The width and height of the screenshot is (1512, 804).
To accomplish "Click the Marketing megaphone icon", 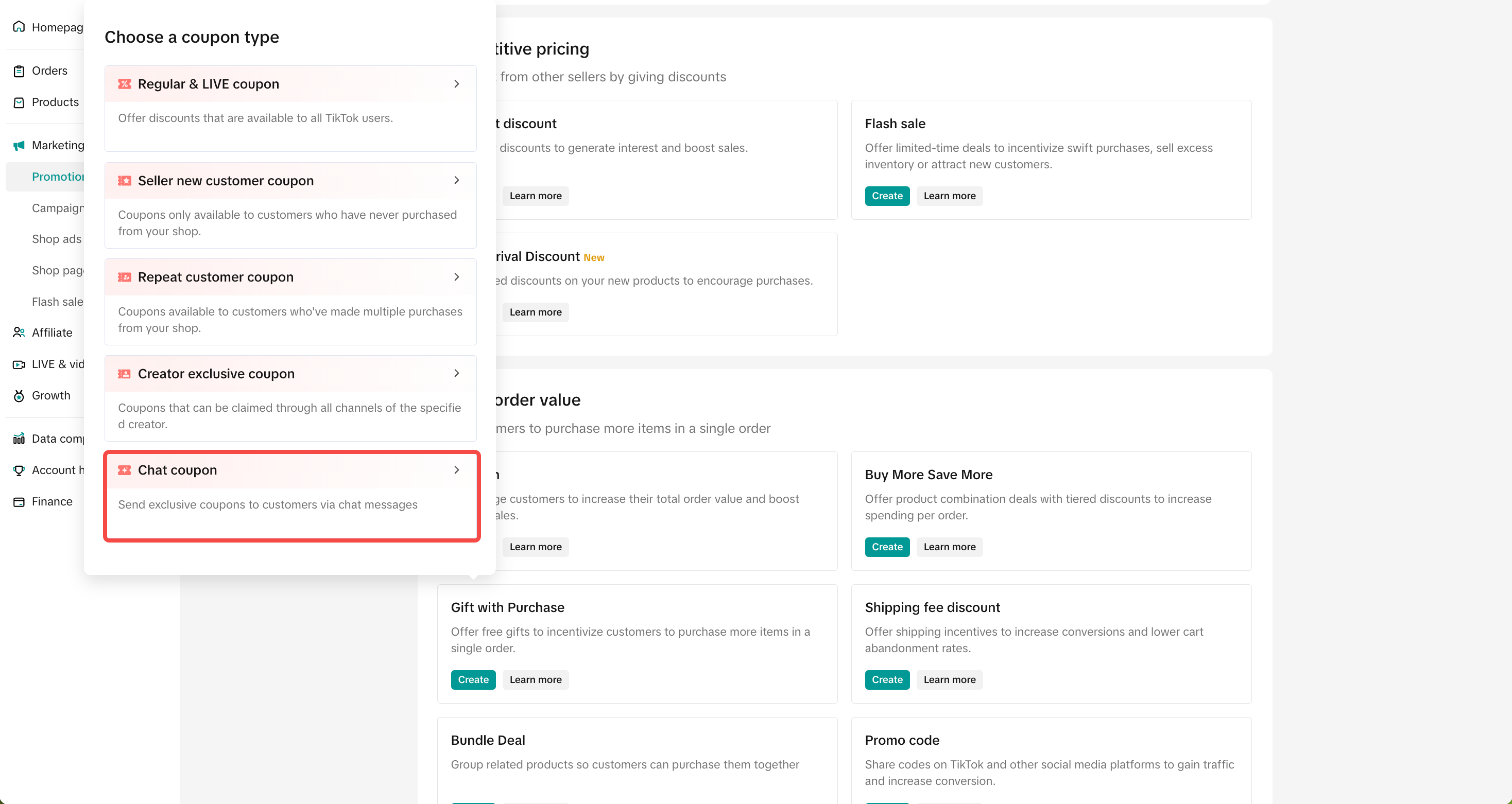I will [x=19, y=146].
